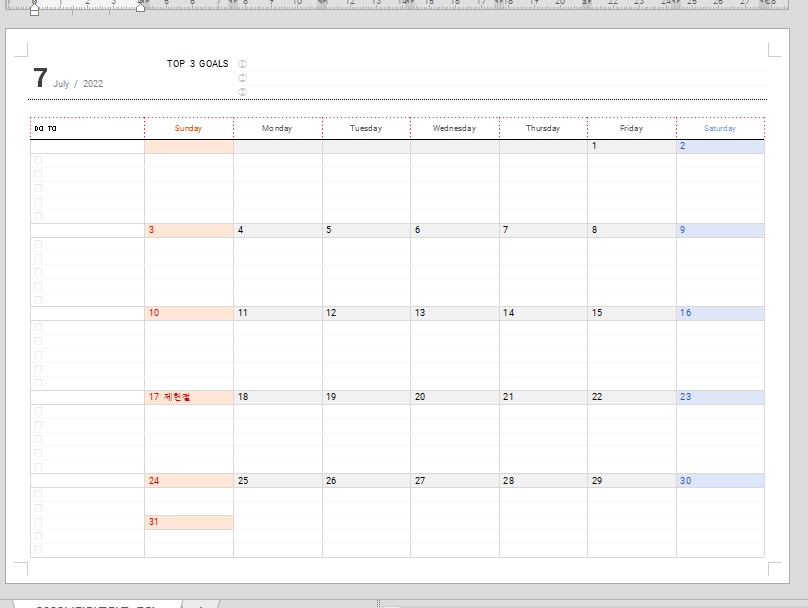The width and height of the screenshot is (808, 608).
Task: Click the large month number 7
Action: pyautogui.click(x=40, y=78)
